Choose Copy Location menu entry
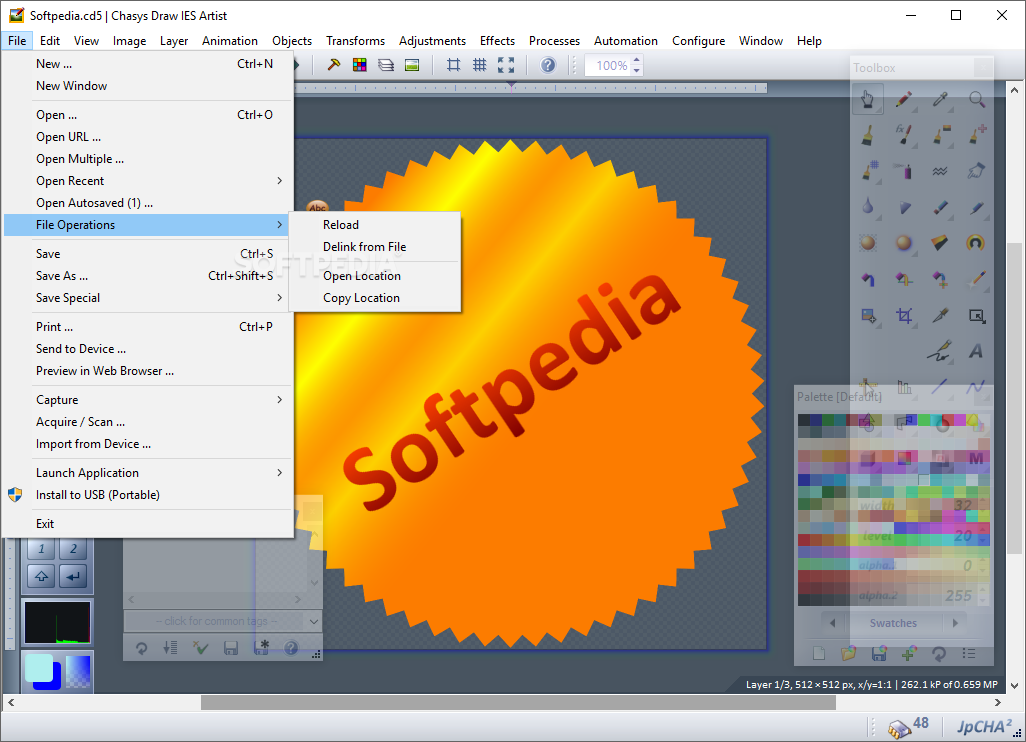 375,298
